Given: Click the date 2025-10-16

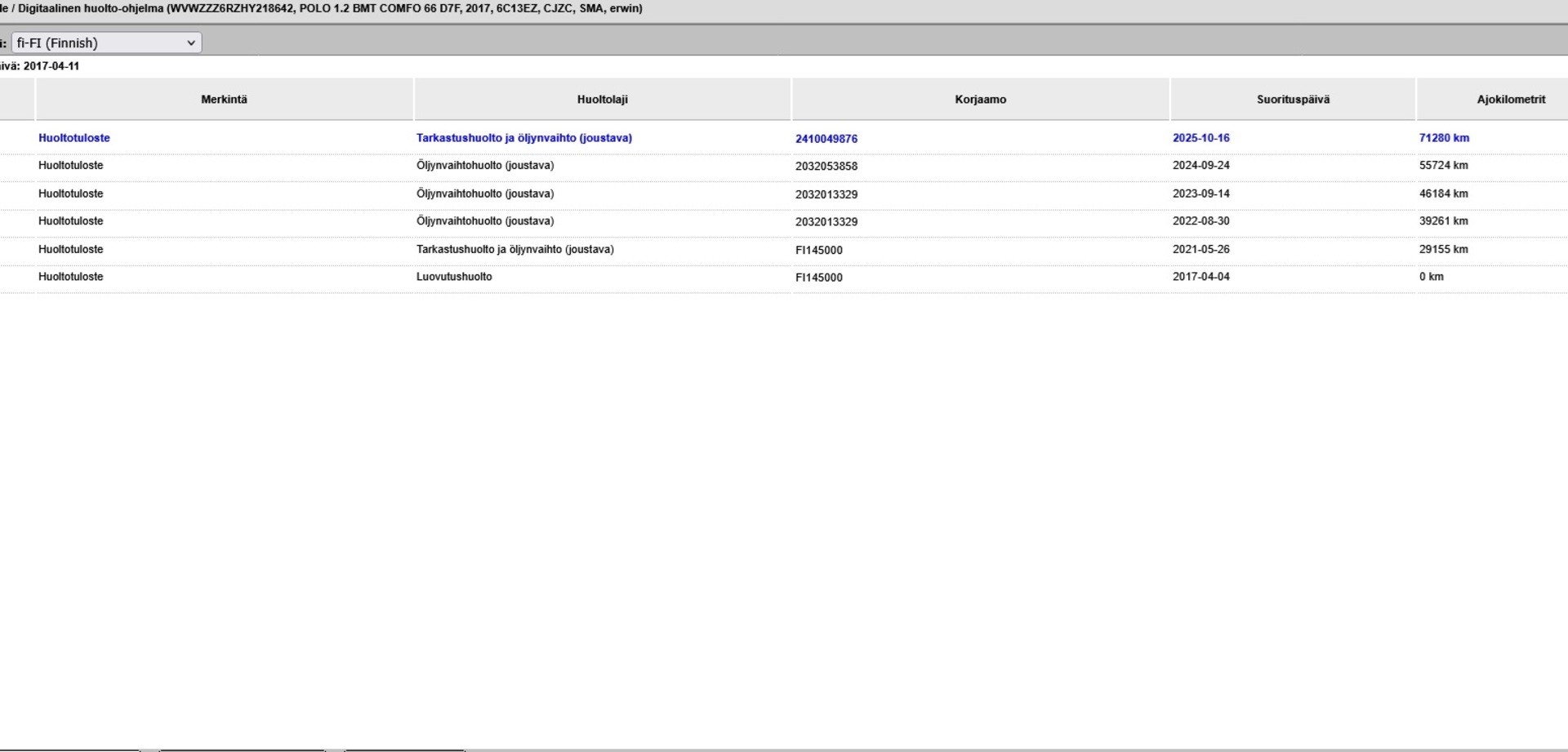Looking at the screenshot, I should click(1200, 138).
